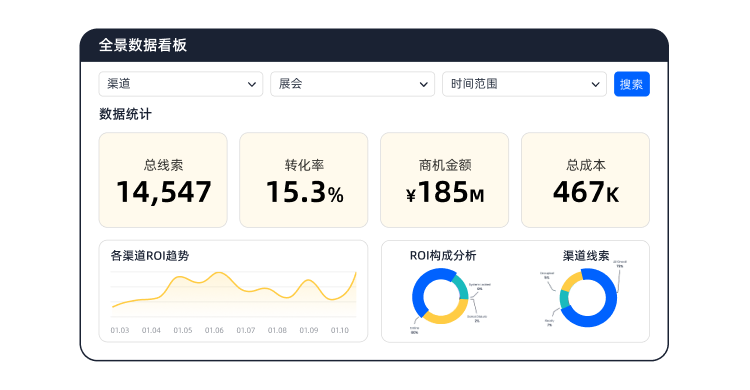Click the ROI构成分析 chart title
Image resolution: width=750 pixels, height=390 pixels.
(x=443, y=256)
